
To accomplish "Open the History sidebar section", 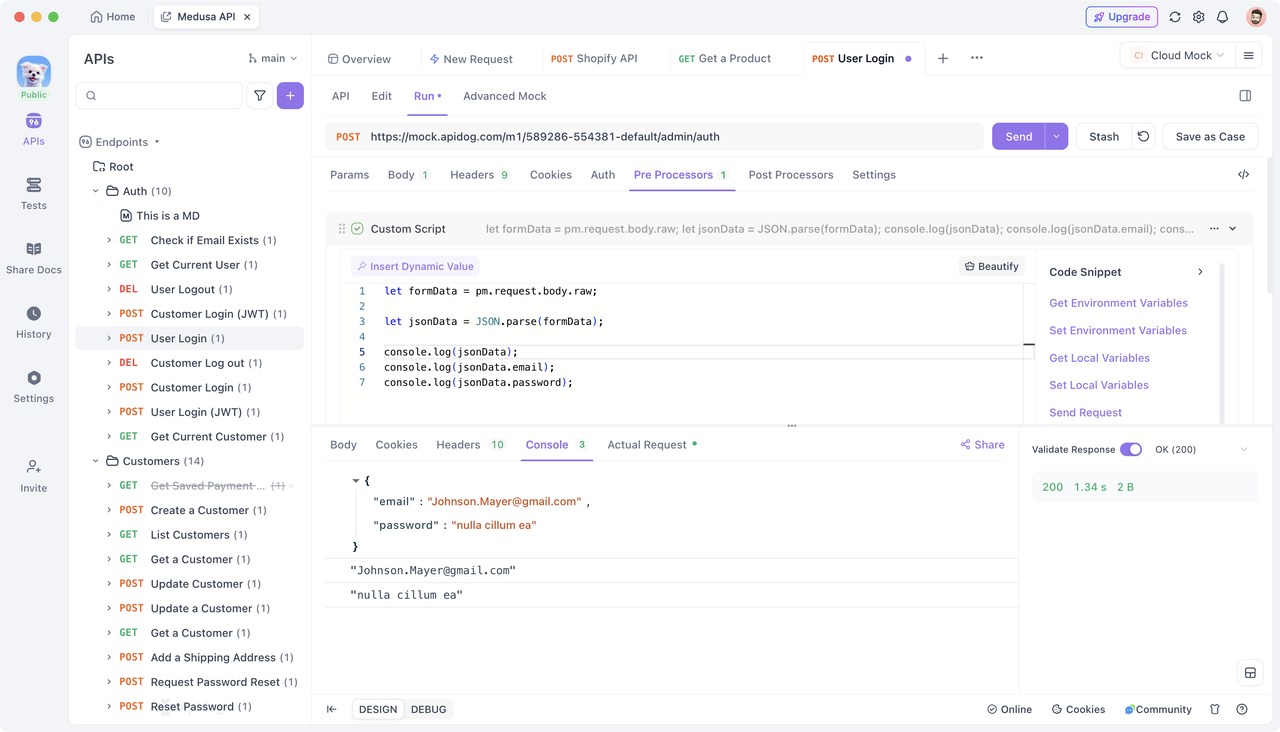I will pyautogui.click(x=33, y=322).
